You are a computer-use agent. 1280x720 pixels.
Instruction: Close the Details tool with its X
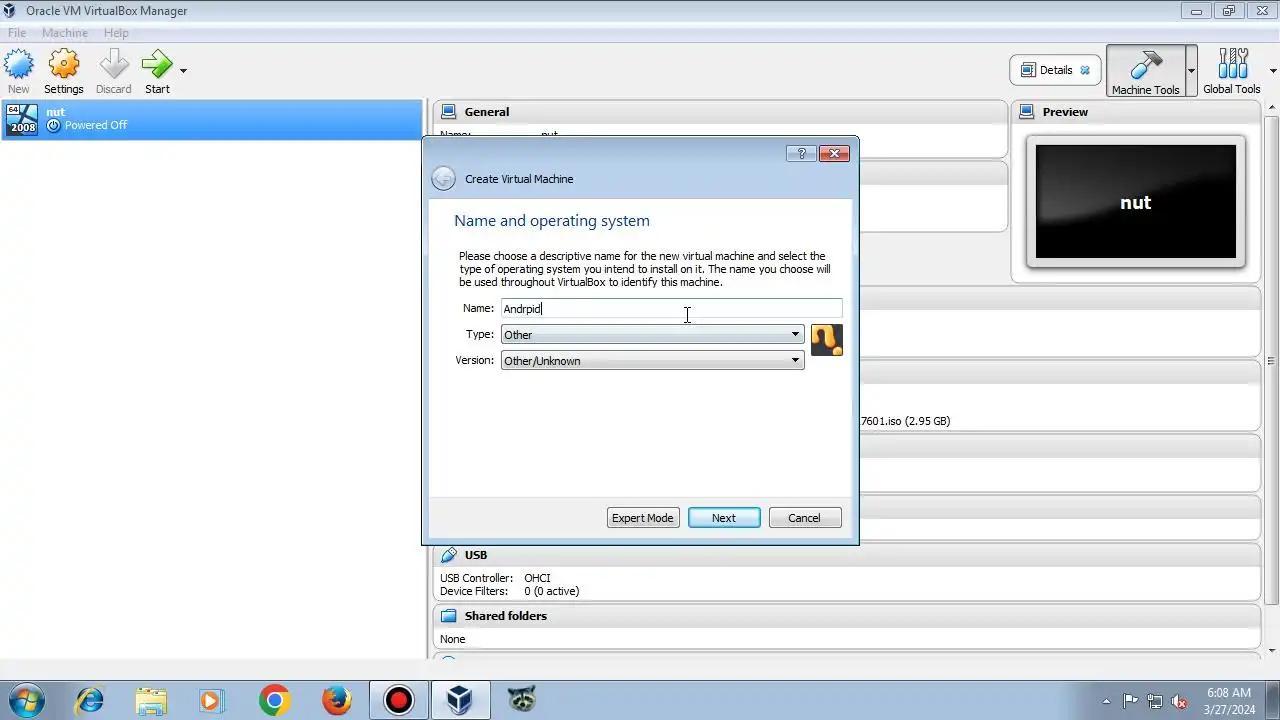[x=1085, y=70]
